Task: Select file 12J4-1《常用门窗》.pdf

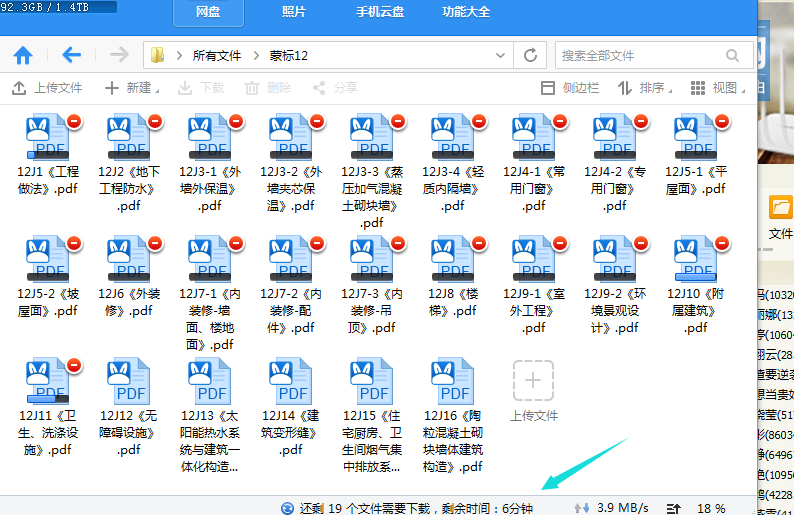Action: tap(534, 163)
